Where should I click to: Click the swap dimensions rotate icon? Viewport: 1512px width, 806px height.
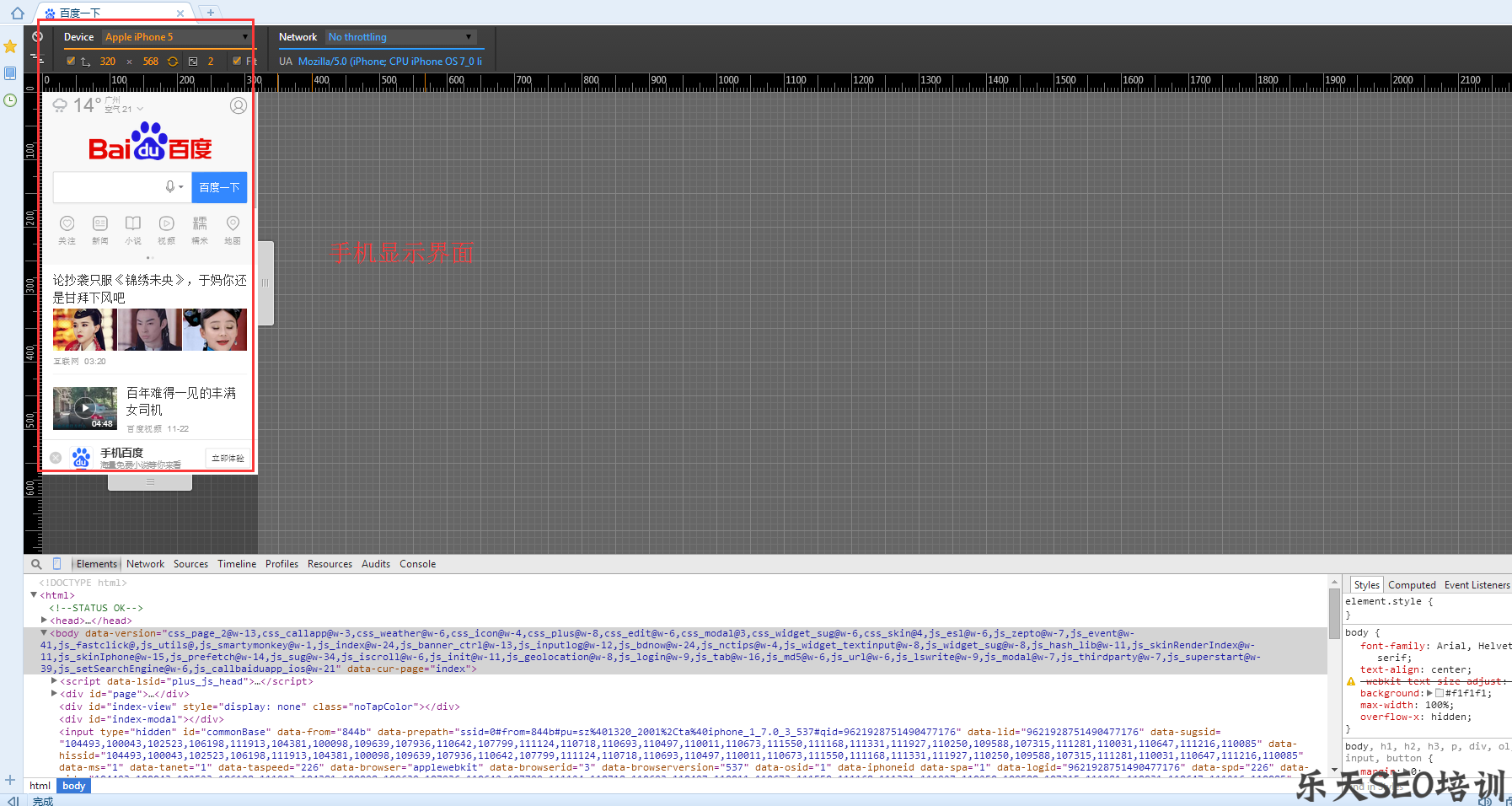(173, 62)
